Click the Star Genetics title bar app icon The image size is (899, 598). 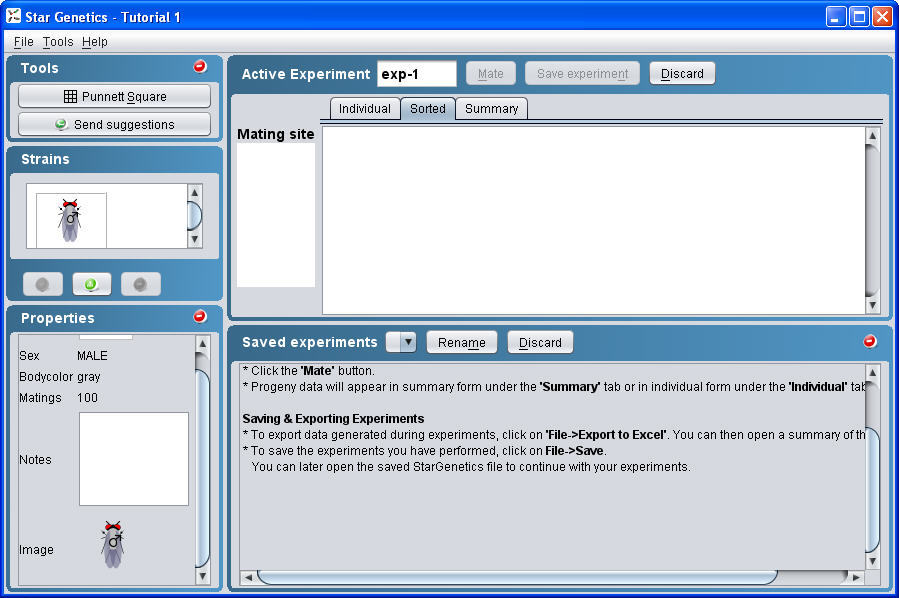coord(13,16)
